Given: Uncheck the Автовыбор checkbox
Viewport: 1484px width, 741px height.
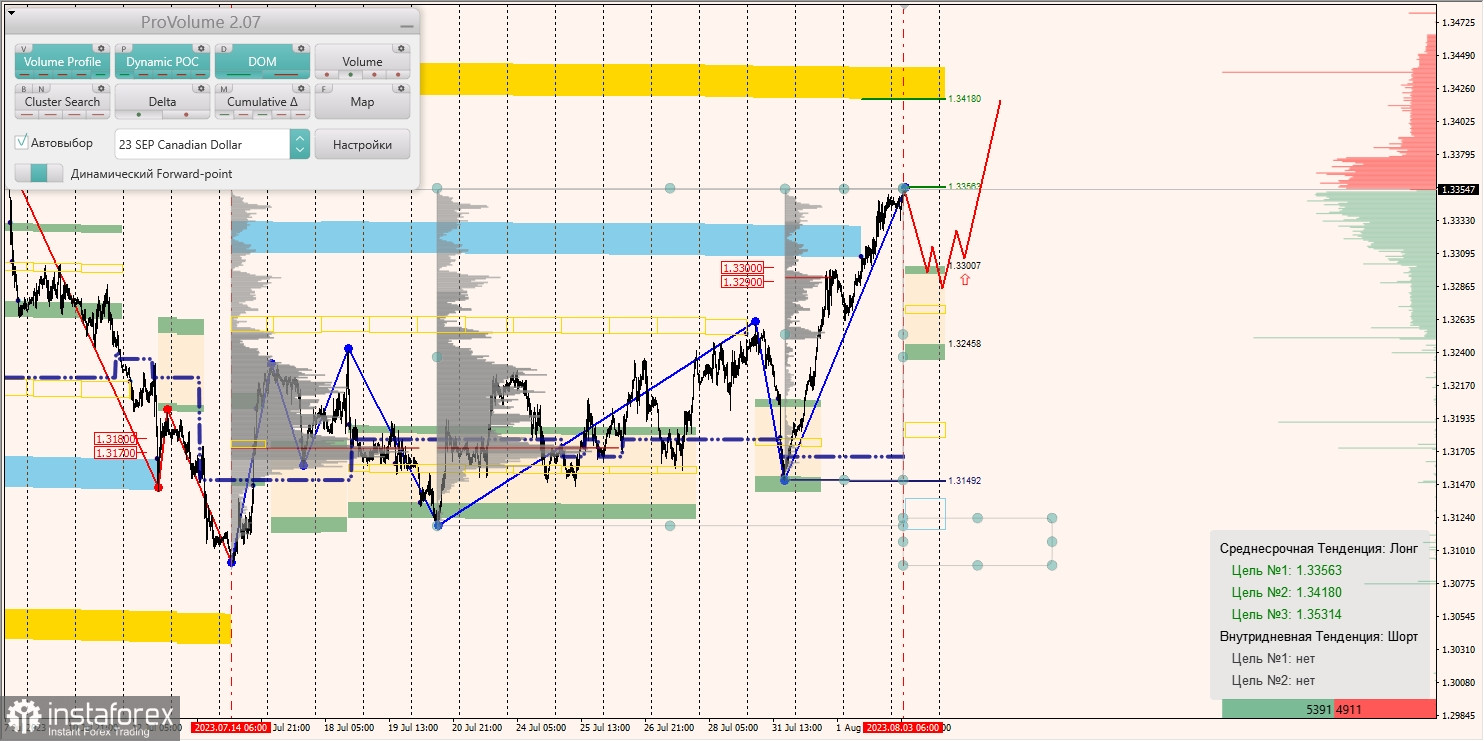Looking at the screenshot, I should (x=22, y=143).
